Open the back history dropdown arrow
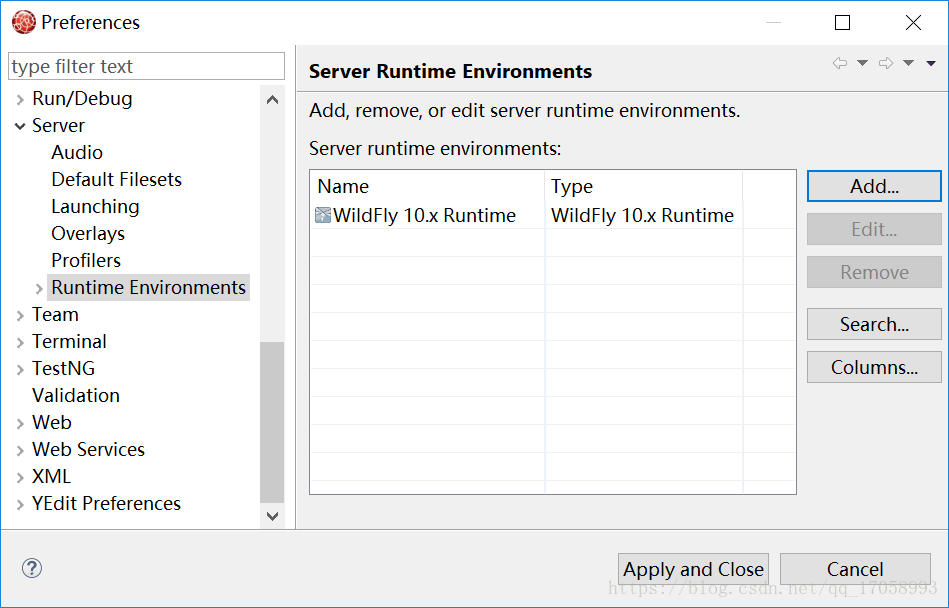 (x=862, y=63)
